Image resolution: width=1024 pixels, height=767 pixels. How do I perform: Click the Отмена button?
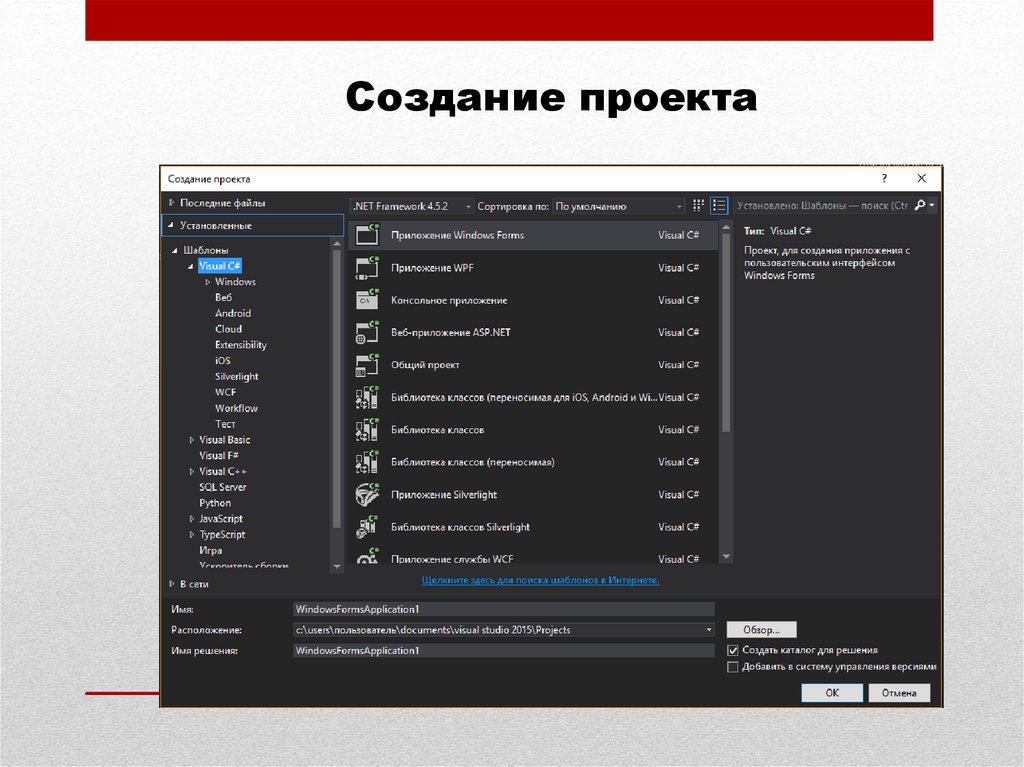[x=899, y=693]
